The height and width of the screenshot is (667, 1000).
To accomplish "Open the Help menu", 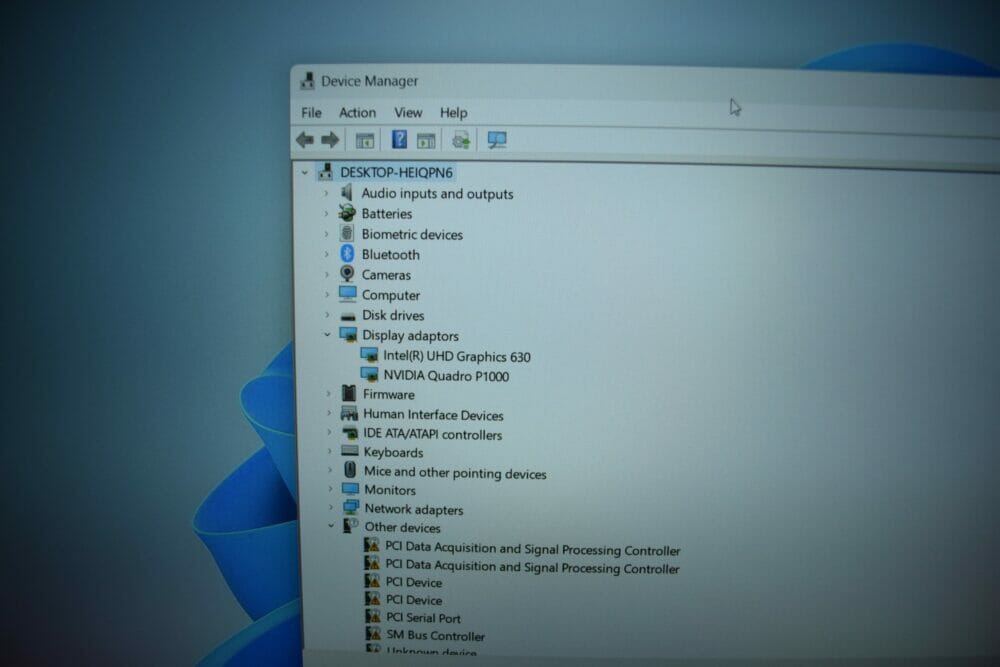I will coord(453,113).
